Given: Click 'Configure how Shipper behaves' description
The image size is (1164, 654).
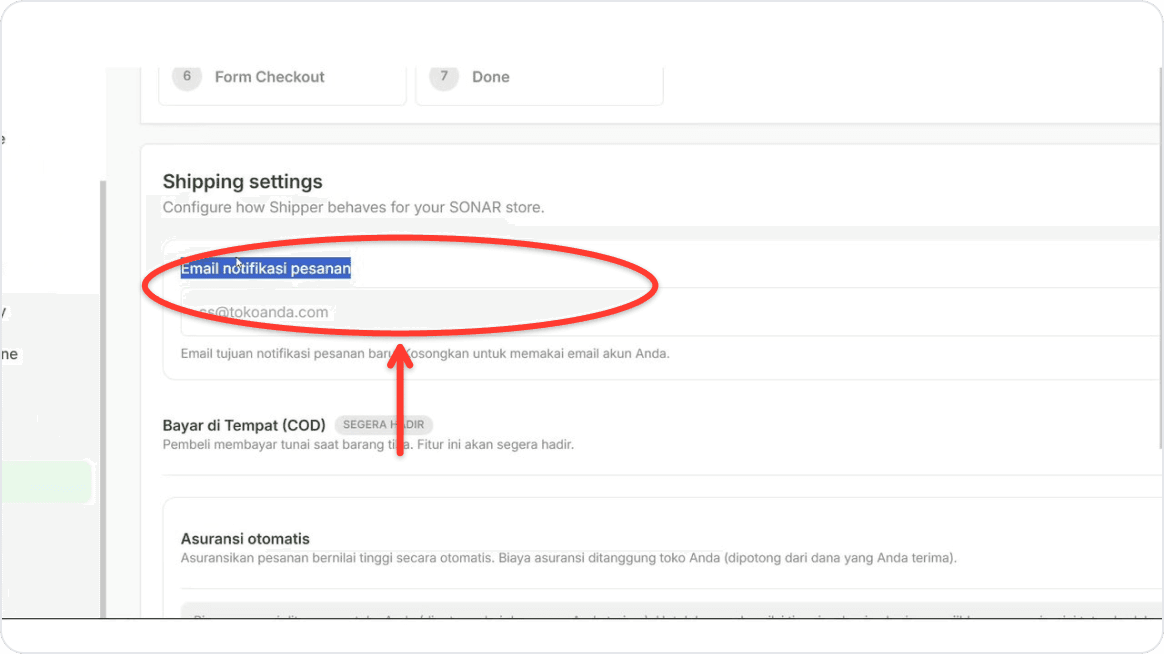Looking at the screenshot, I should pos(353,207).
